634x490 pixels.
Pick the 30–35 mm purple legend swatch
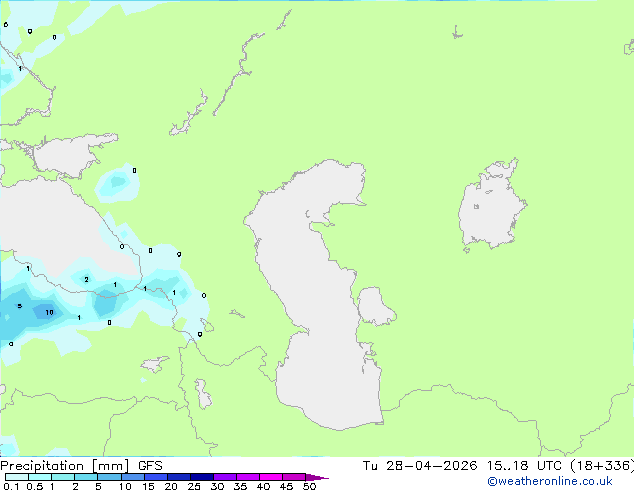(x=225, y=477)
